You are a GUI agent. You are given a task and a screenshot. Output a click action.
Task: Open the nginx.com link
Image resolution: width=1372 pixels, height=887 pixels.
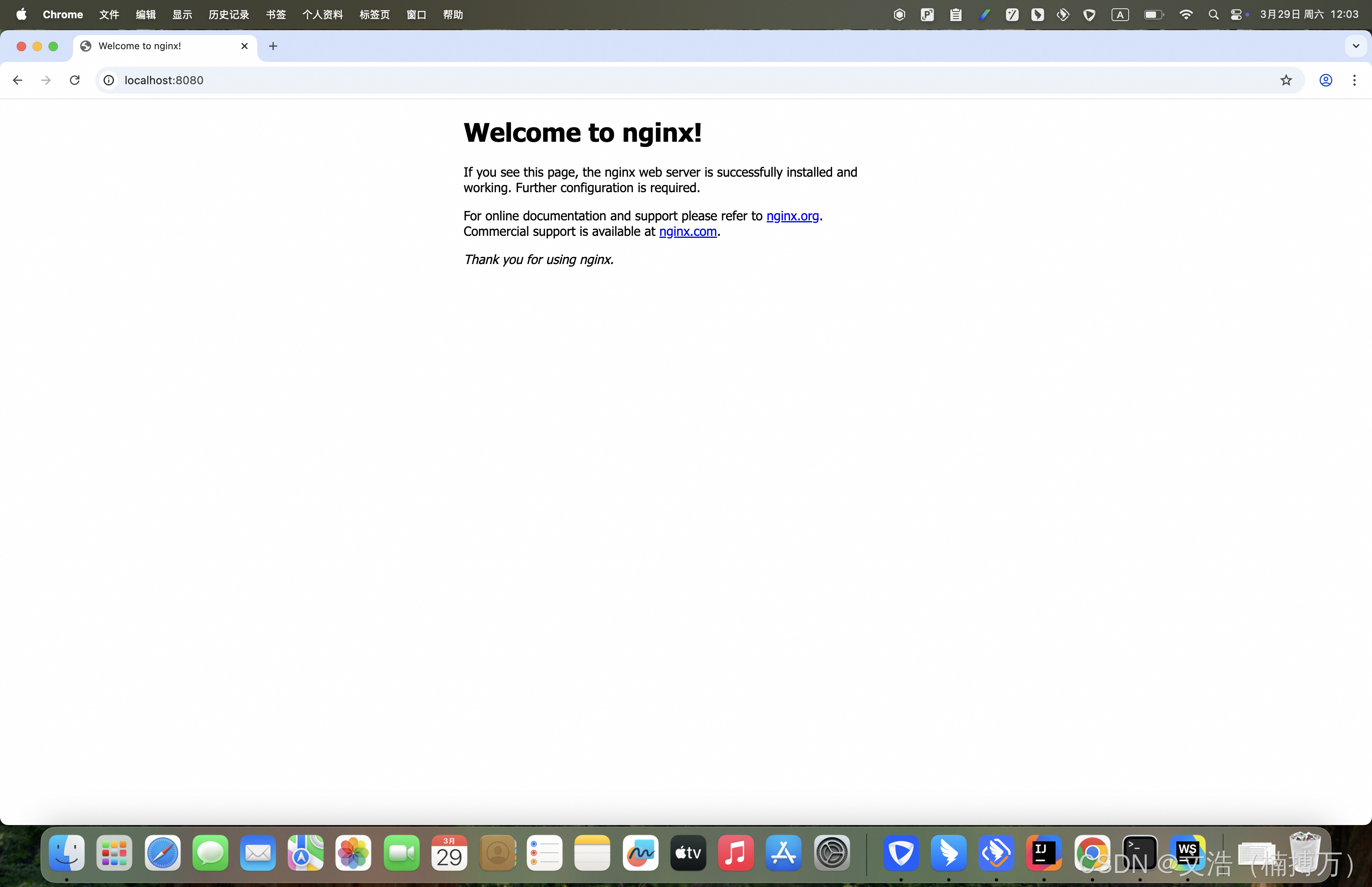pos(688,231)
